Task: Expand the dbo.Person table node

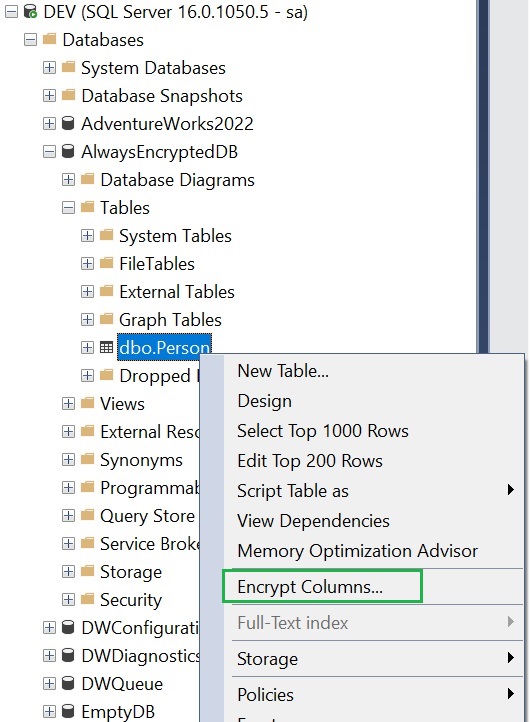Action: pyautogui.click(x=87, y=347)
